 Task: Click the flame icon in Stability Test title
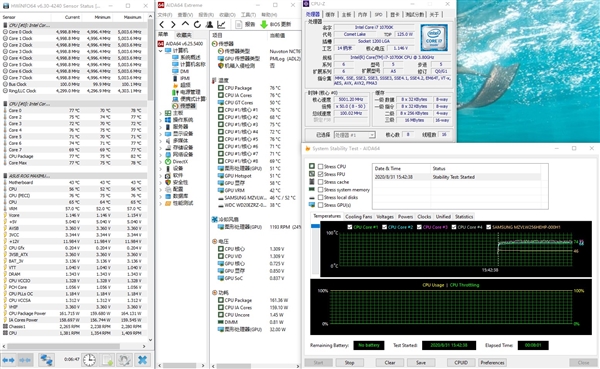307,149
